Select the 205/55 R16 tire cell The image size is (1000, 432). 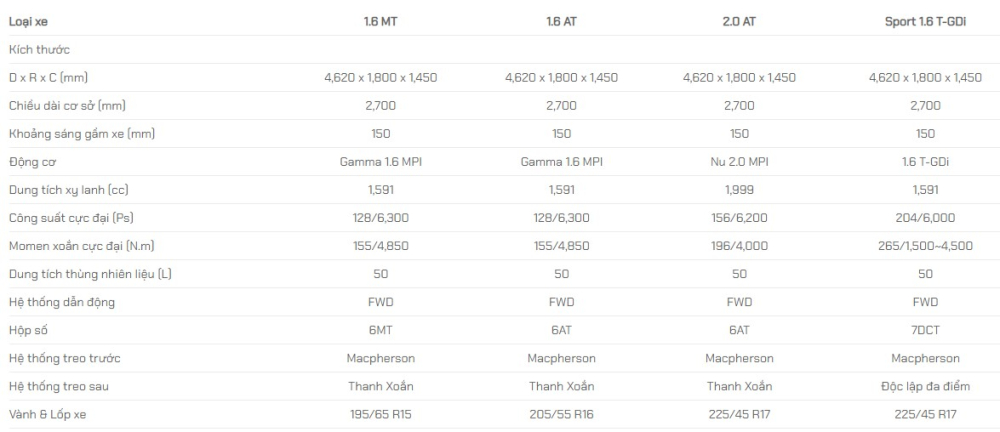tap(561, 415)
